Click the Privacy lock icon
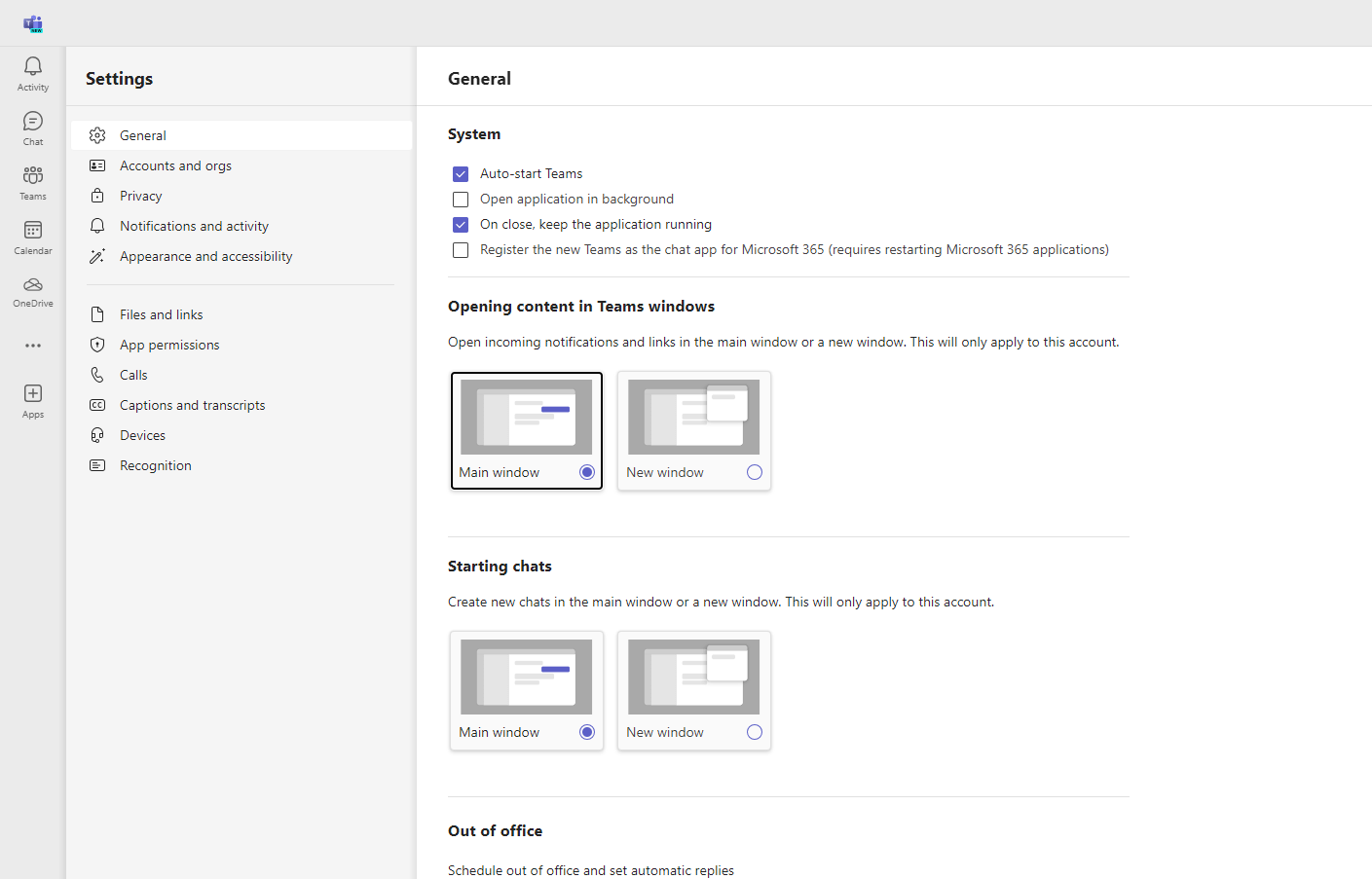The image size is (1372, 879). 97,196
